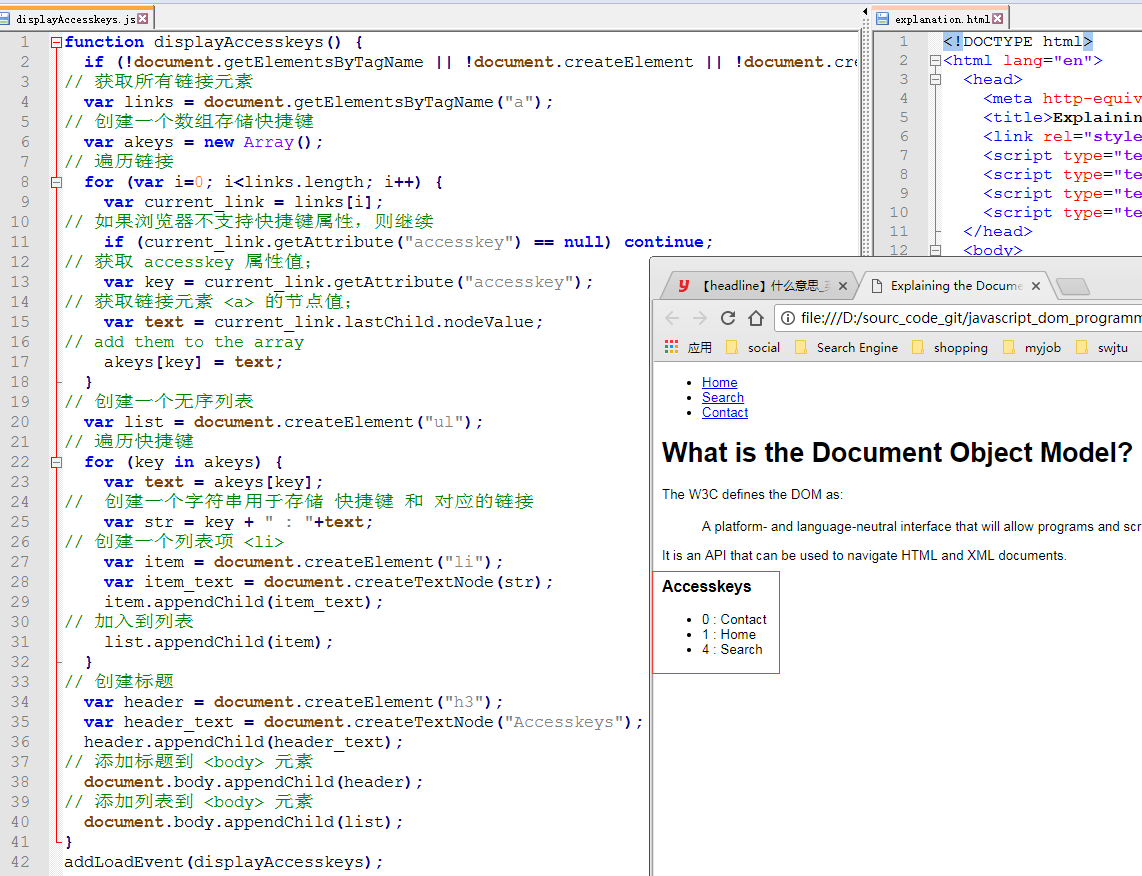Click 'The W3C defines the DOM as:' paragraph
1142x876 pixels.
pos(752,494)
